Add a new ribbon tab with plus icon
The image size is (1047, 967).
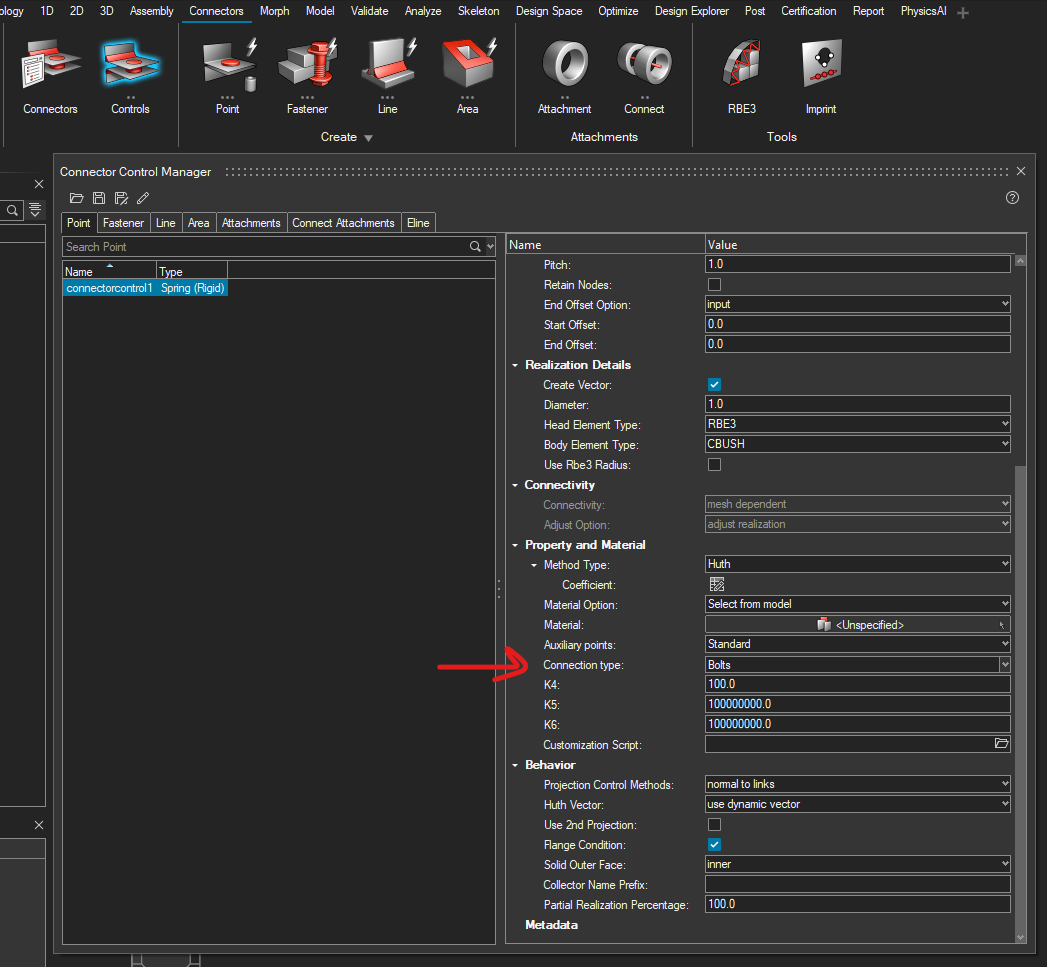pos(962,13)
